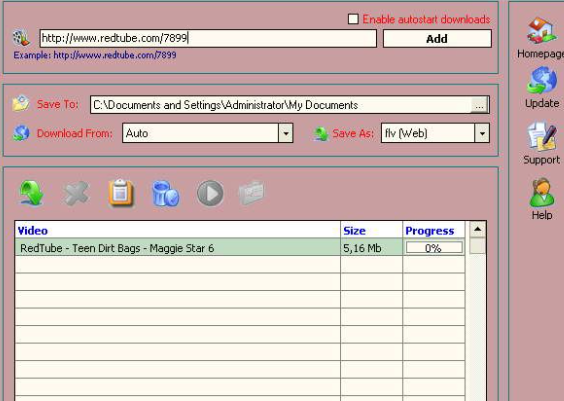Click the Update globe icon
Screen dimensions: 564x401
pos(542,81)
